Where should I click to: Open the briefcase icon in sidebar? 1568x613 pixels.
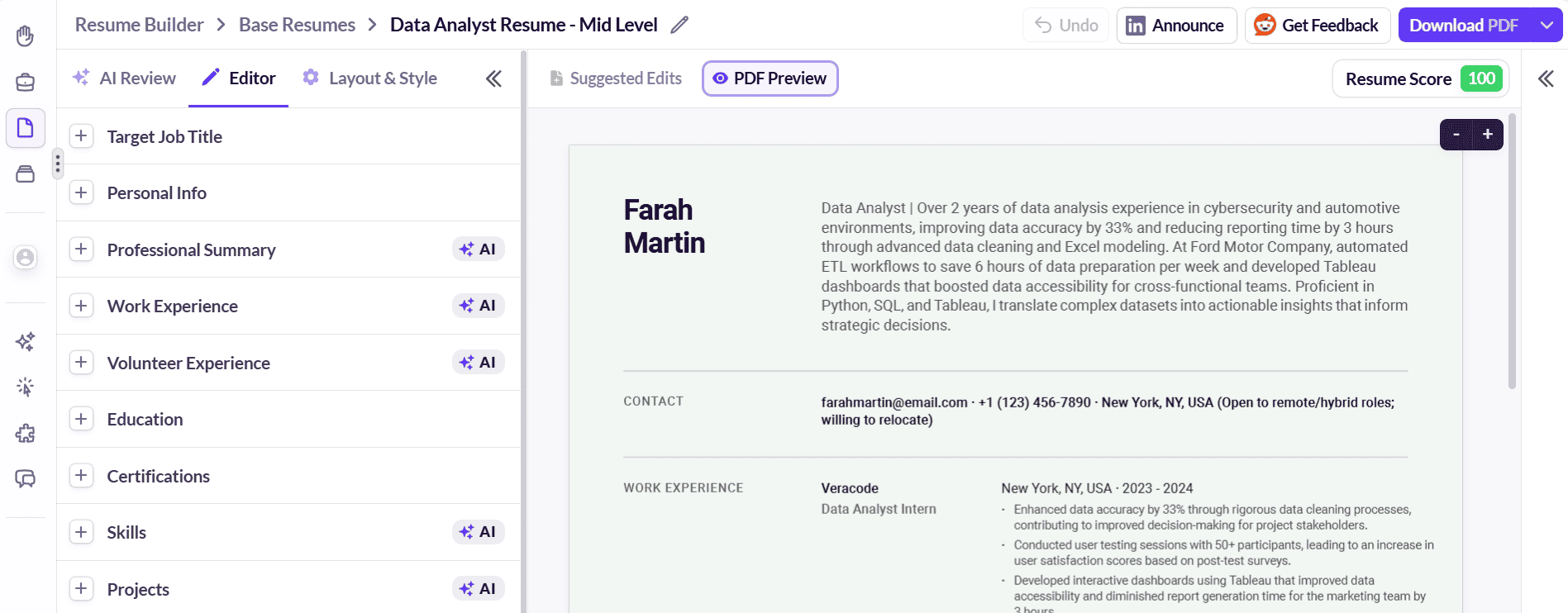tap(25, 82)
